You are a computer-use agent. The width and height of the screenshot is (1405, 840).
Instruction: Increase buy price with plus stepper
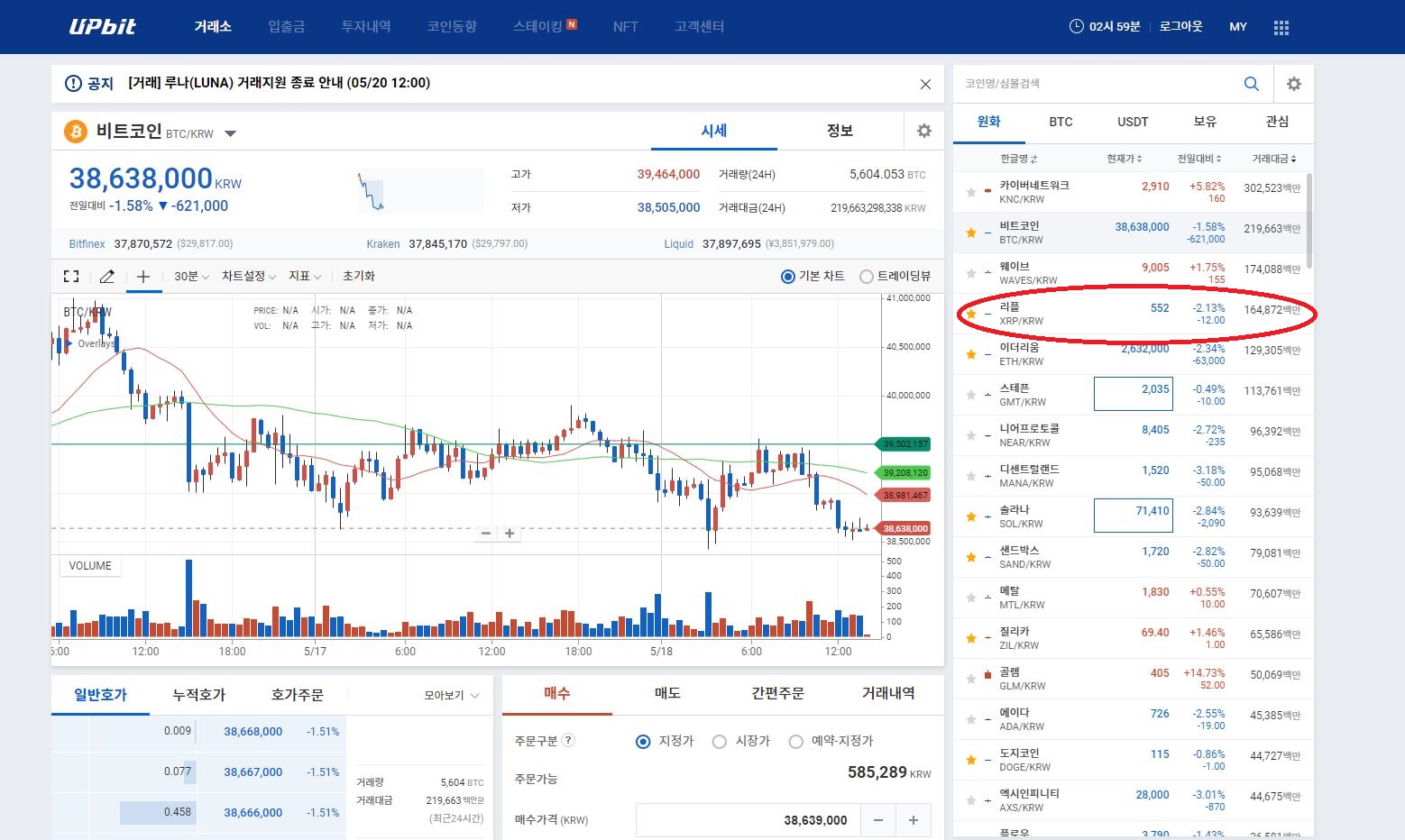(x=914, y=820)
